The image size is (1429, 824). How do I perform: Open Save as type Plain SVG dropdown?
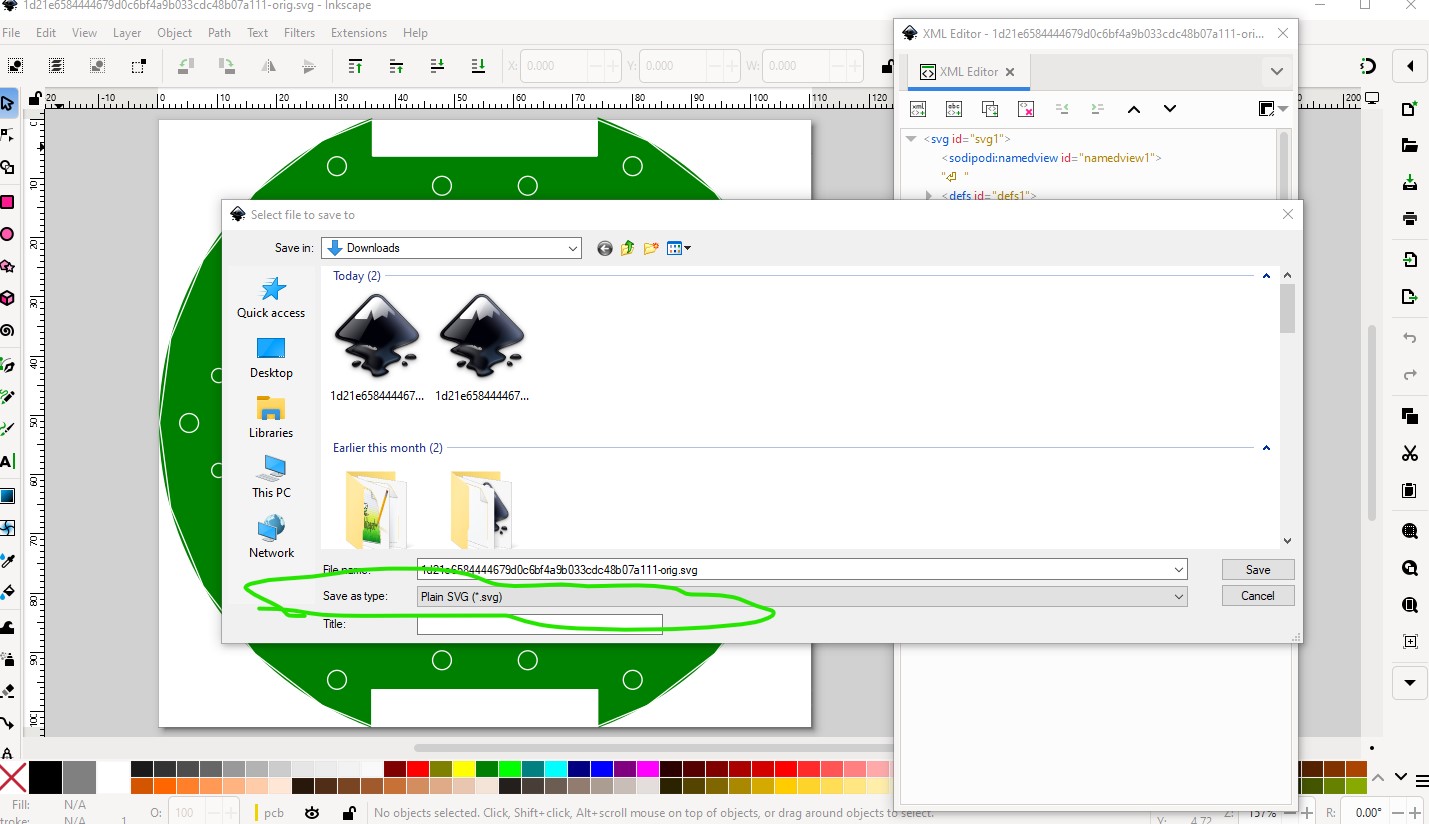[802, 596]
